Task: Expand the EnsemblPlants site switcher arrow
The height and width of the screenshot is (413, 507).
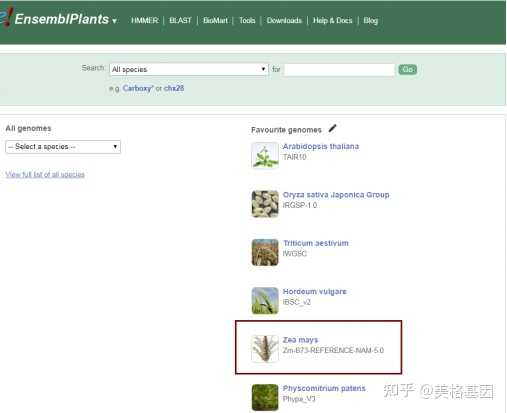Action: [114, 21]
